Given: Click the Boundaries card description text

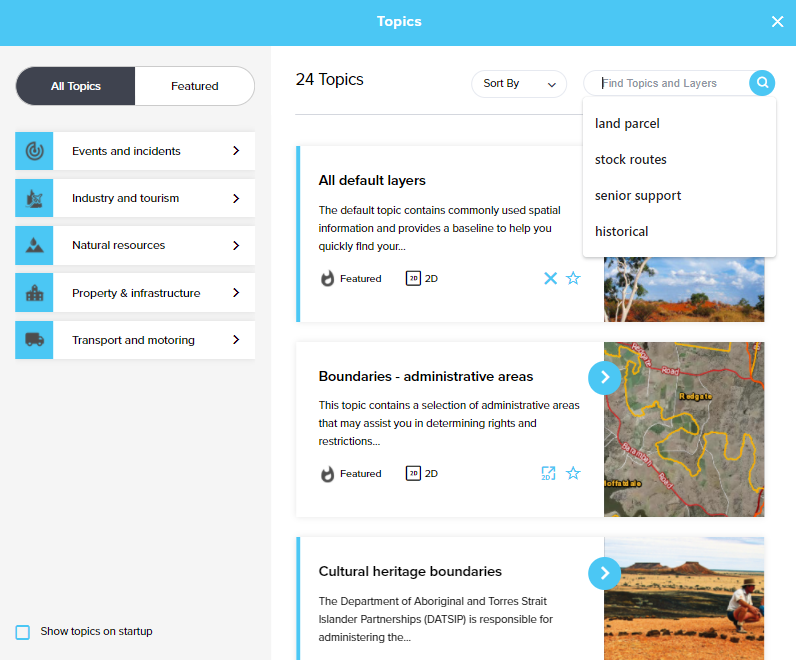Looking at the screenshot, I should [449, 423].
